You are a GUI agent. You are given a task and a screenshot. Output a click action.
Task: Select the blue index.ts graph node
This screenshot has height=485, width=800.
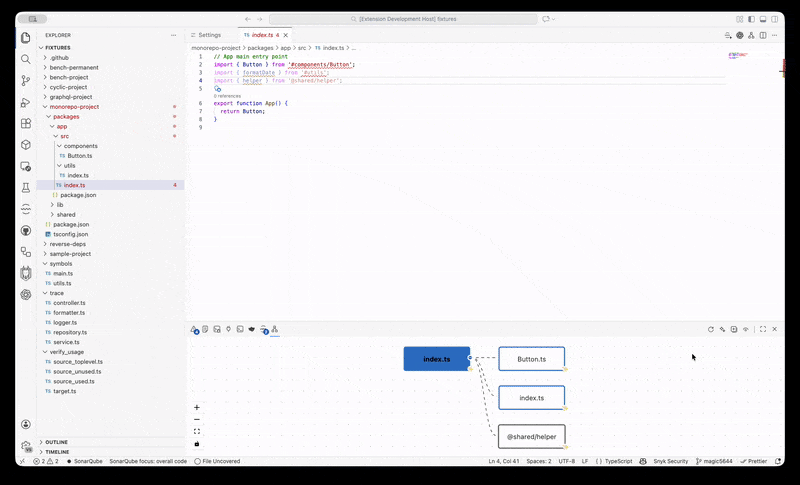click(x=437, y=359)
